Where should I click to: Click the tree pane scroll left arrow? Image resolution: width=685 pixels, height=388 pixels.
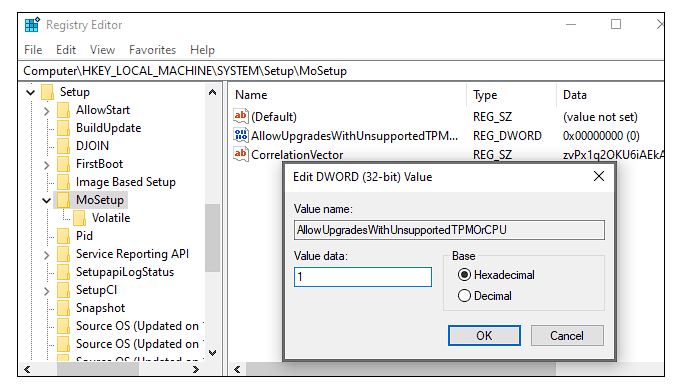pyautogui.click(x=27, y=369)
